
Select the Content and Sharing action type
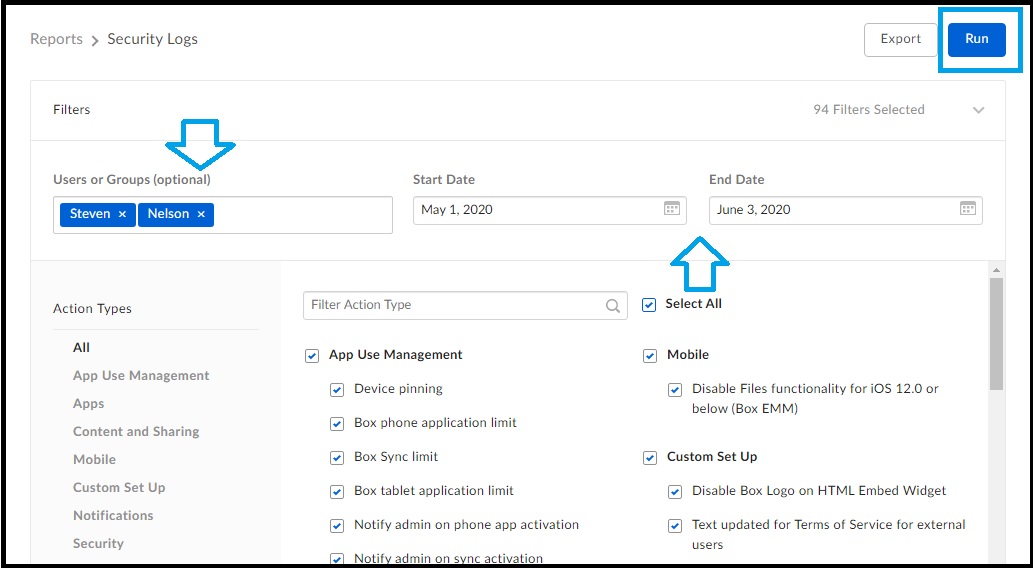click(x=136, y=432)
